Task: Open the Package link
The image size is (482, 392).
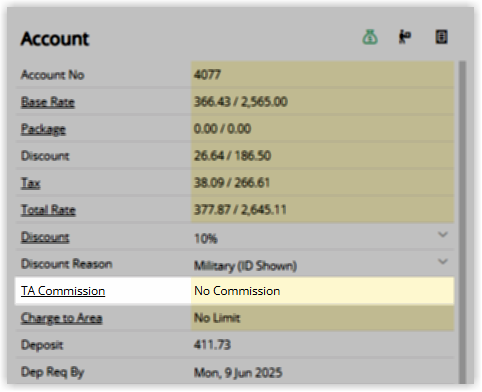Action: [43, 129]
